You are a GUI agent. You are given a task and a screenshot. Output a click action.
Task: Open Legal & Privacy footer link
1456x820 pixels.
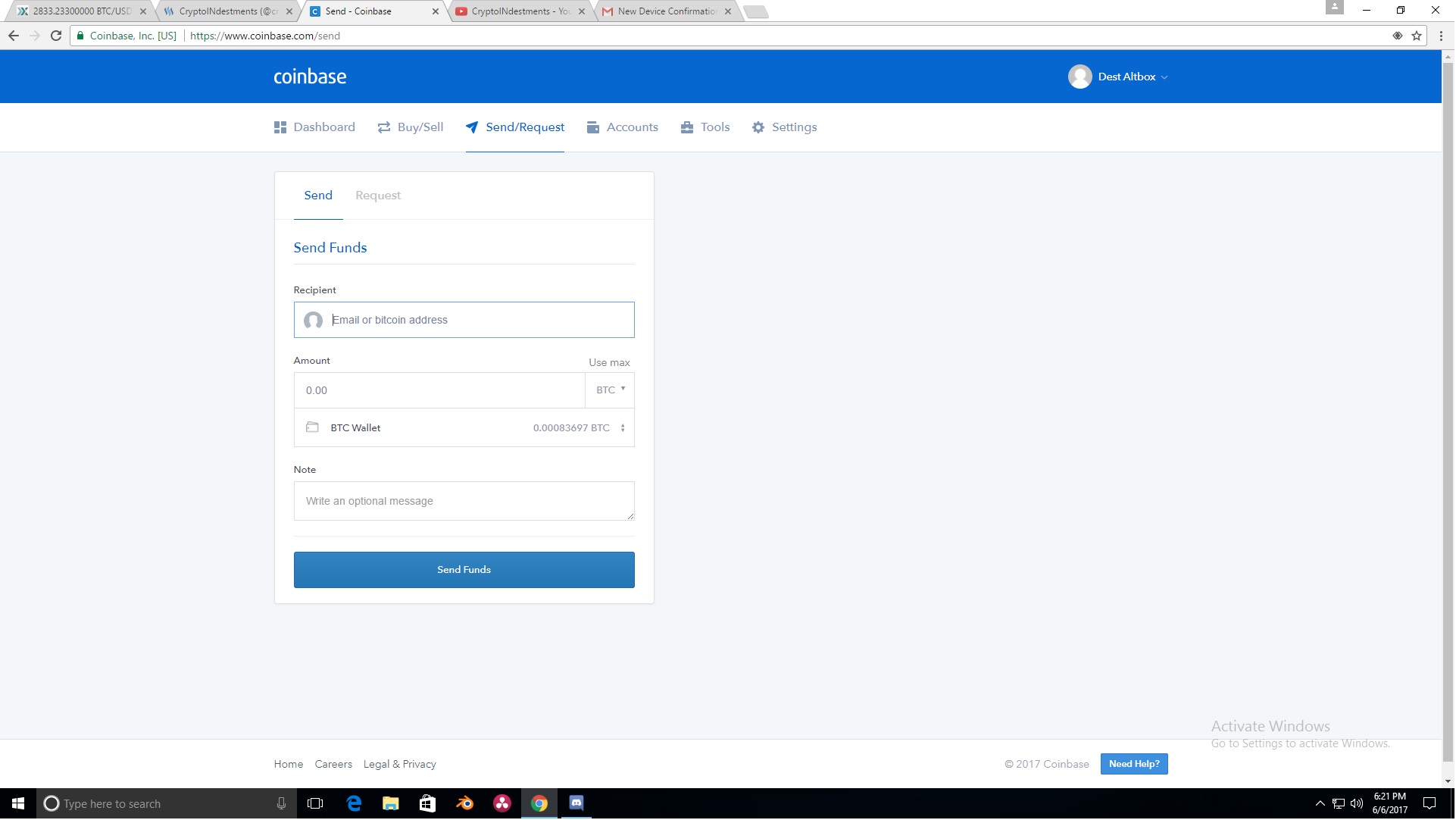point(400,764)
